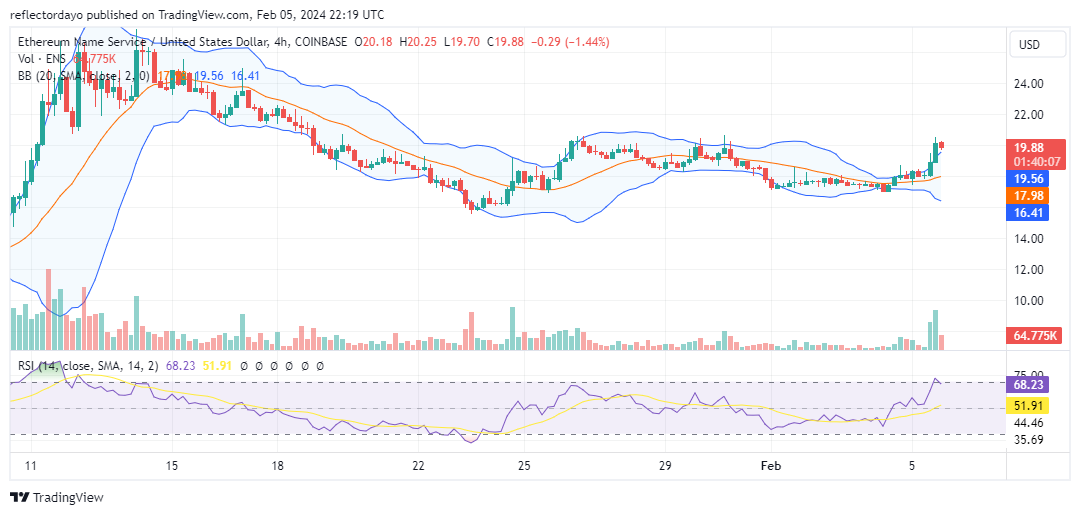Click the 14.00 price axis value
This screenshot has height=515, width=1080.
coord(1028,238)
